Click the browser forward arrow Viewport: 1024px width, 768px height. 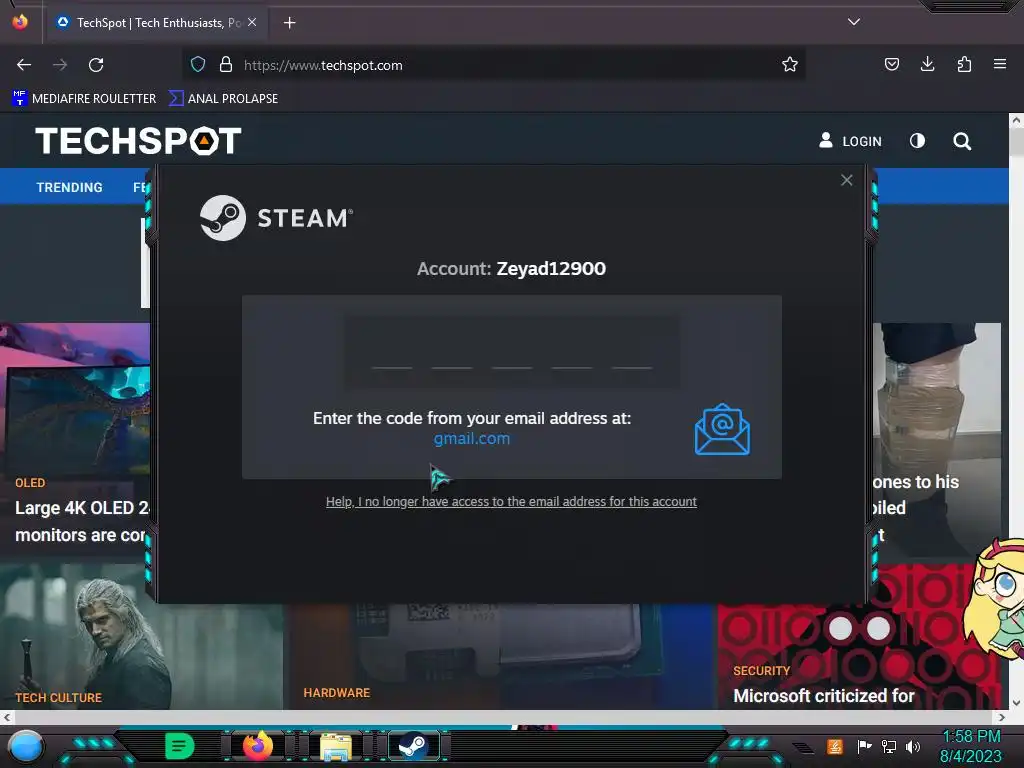[60, 65]
